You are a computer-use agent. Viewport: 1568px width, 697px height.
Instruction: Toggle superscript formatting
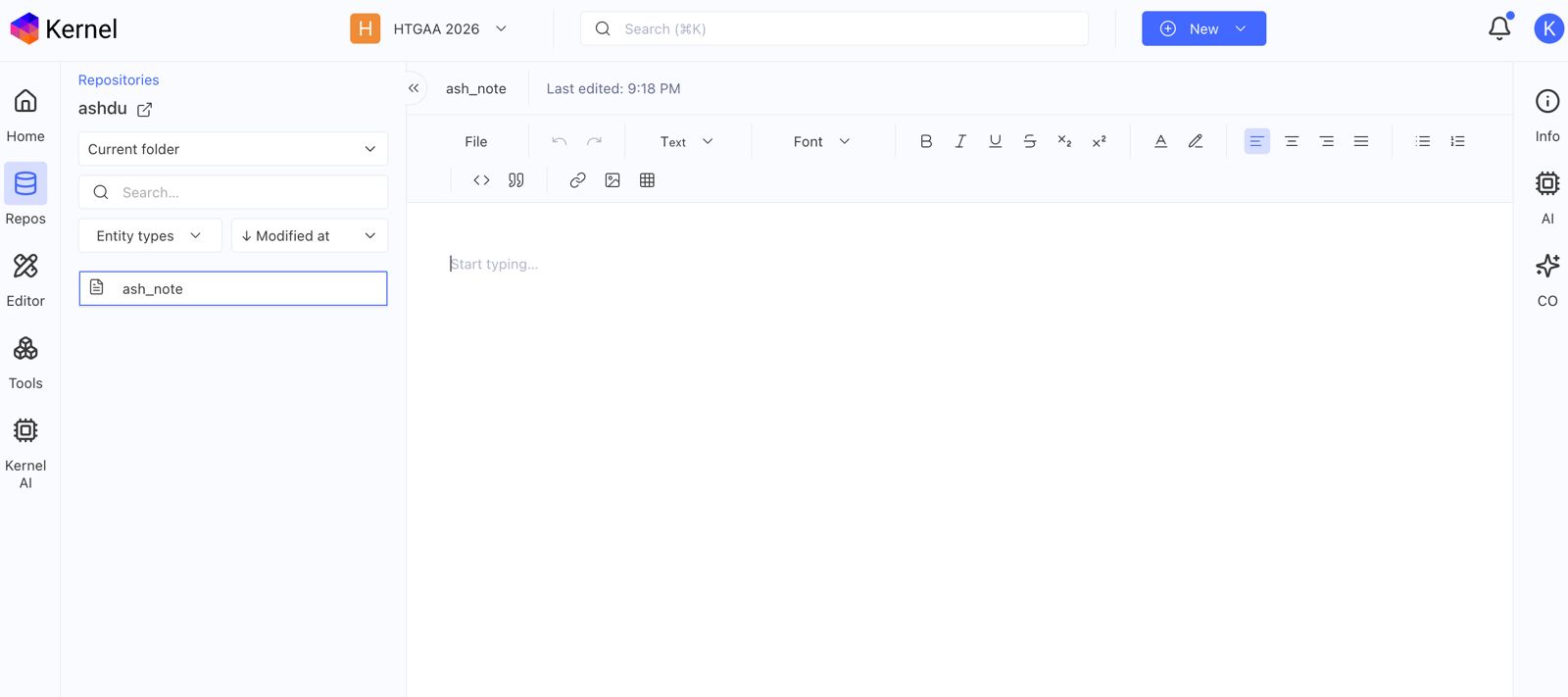(x=1100, y=141)
